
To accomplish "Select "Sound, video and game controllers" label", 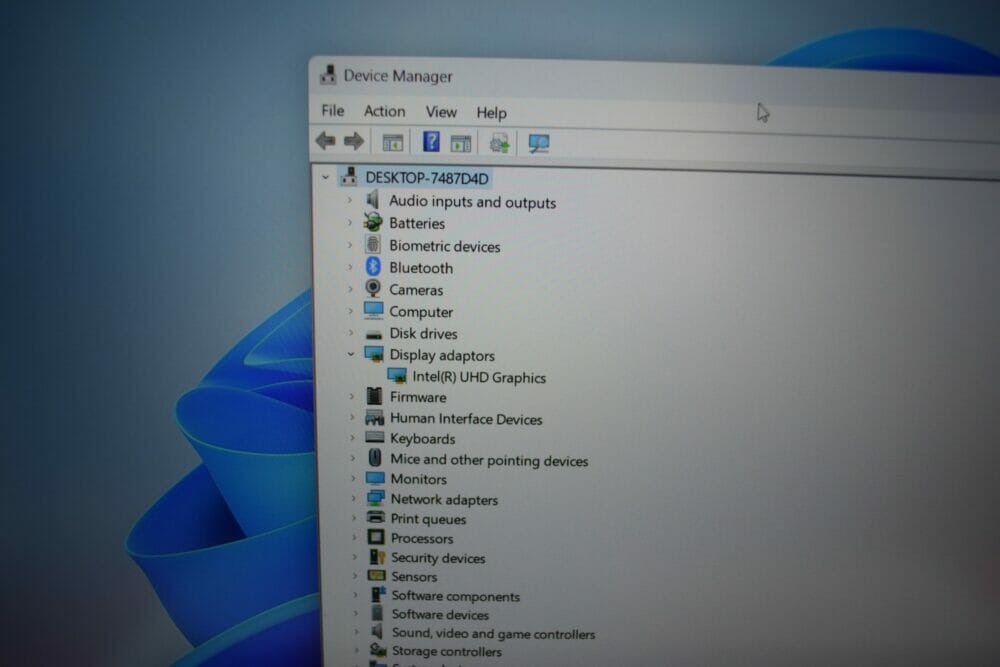I will tap(493, 633).
